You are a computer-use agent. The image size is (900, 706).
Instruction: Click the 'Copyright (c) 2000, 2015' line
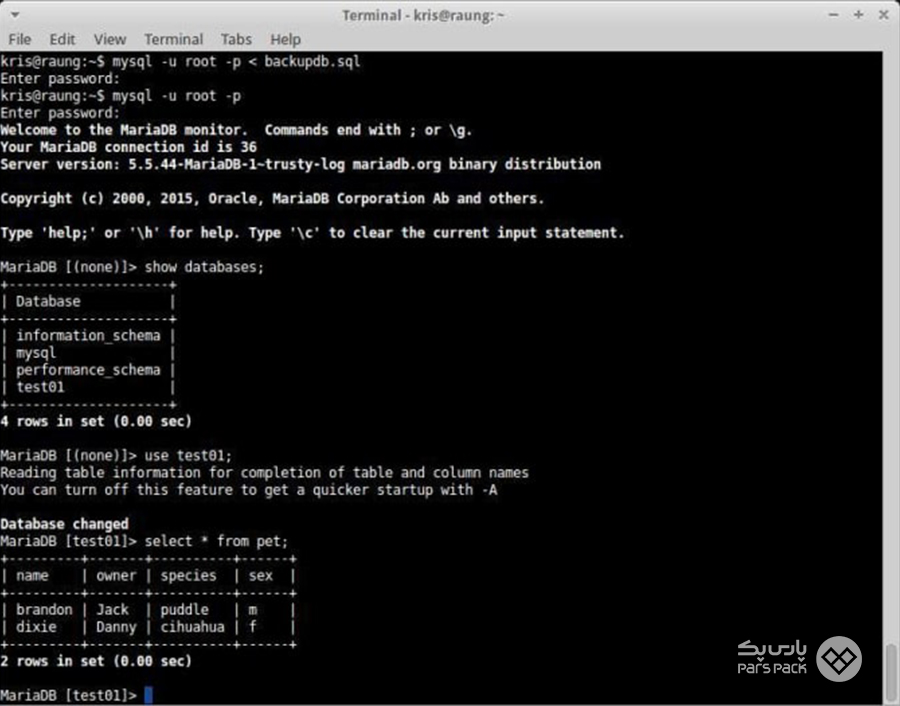click(x=272, y=199)
